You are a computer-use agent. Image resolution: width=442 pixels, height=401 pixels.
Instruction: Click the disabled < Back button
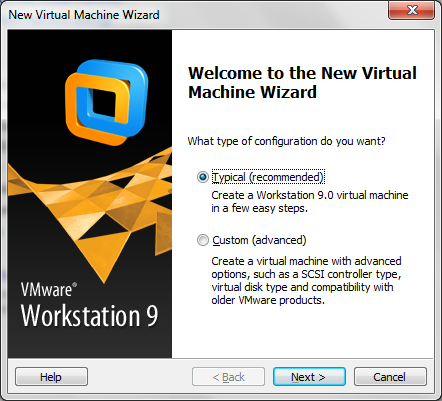click(228, 377)
